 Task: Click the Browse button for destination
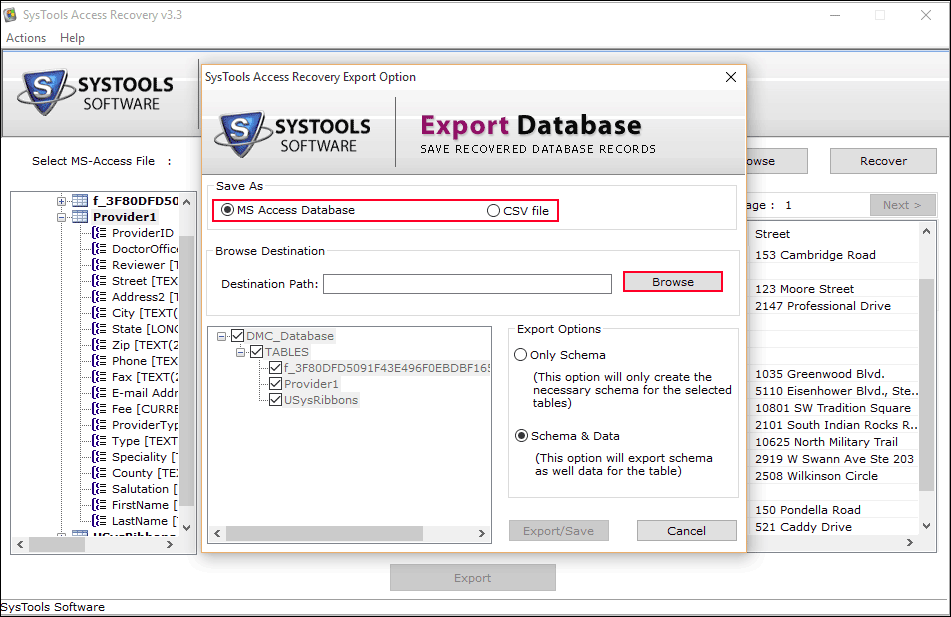pos(673,282)
